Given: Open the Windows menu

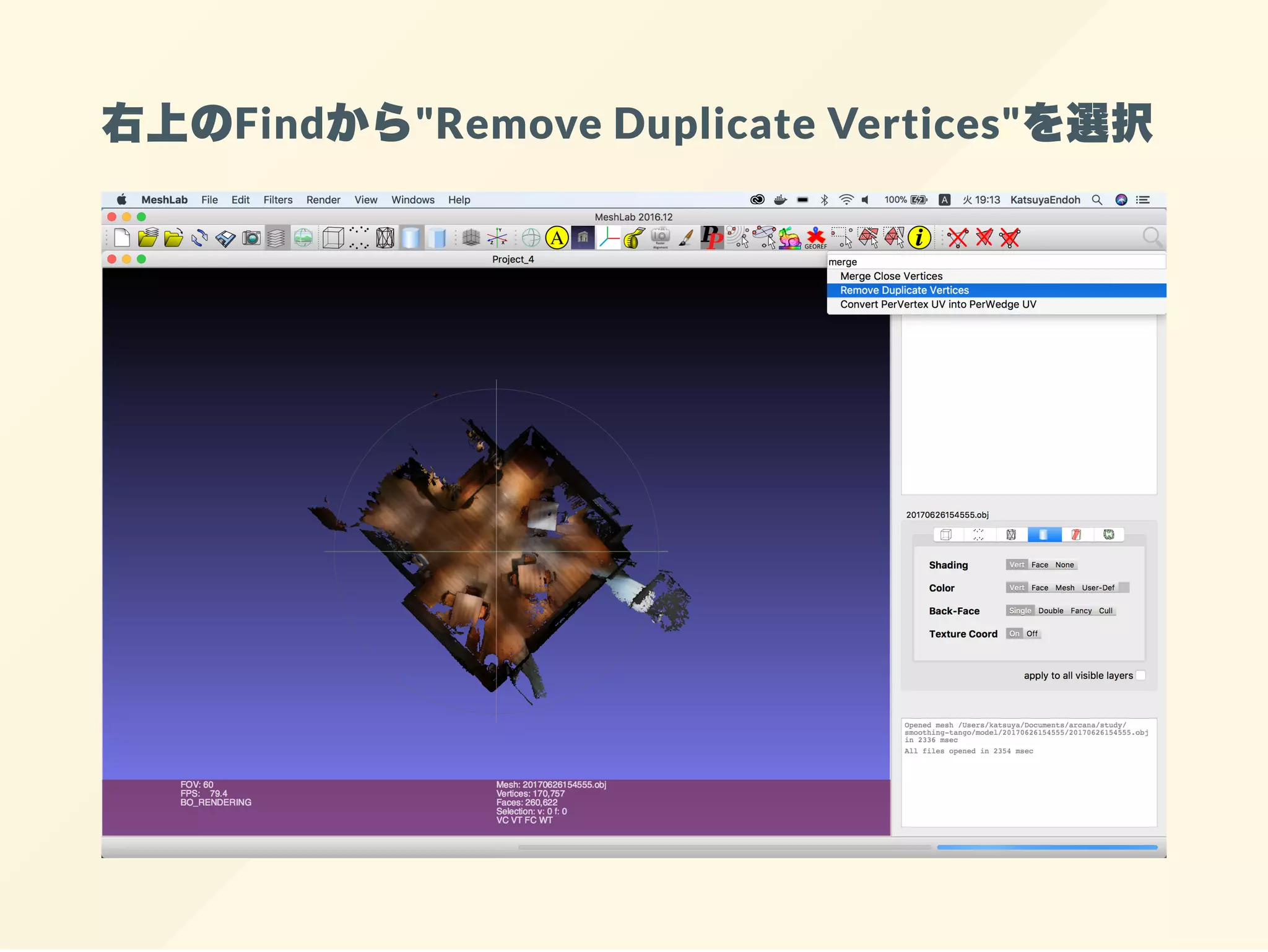Looking at the screenshot, I should click(x=412, y=201).
